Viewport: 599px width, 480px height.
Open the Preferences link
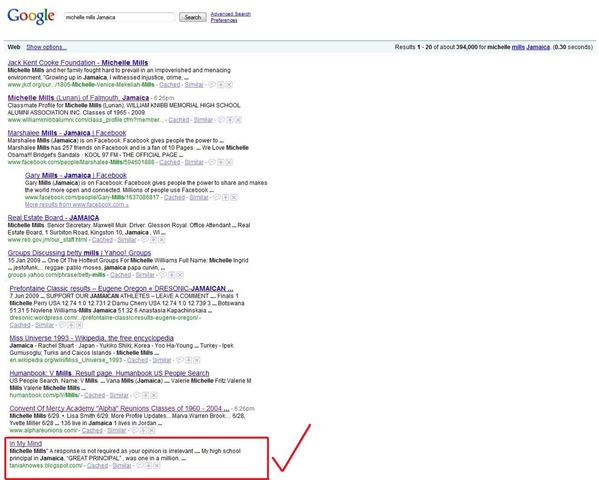(224, 20)
